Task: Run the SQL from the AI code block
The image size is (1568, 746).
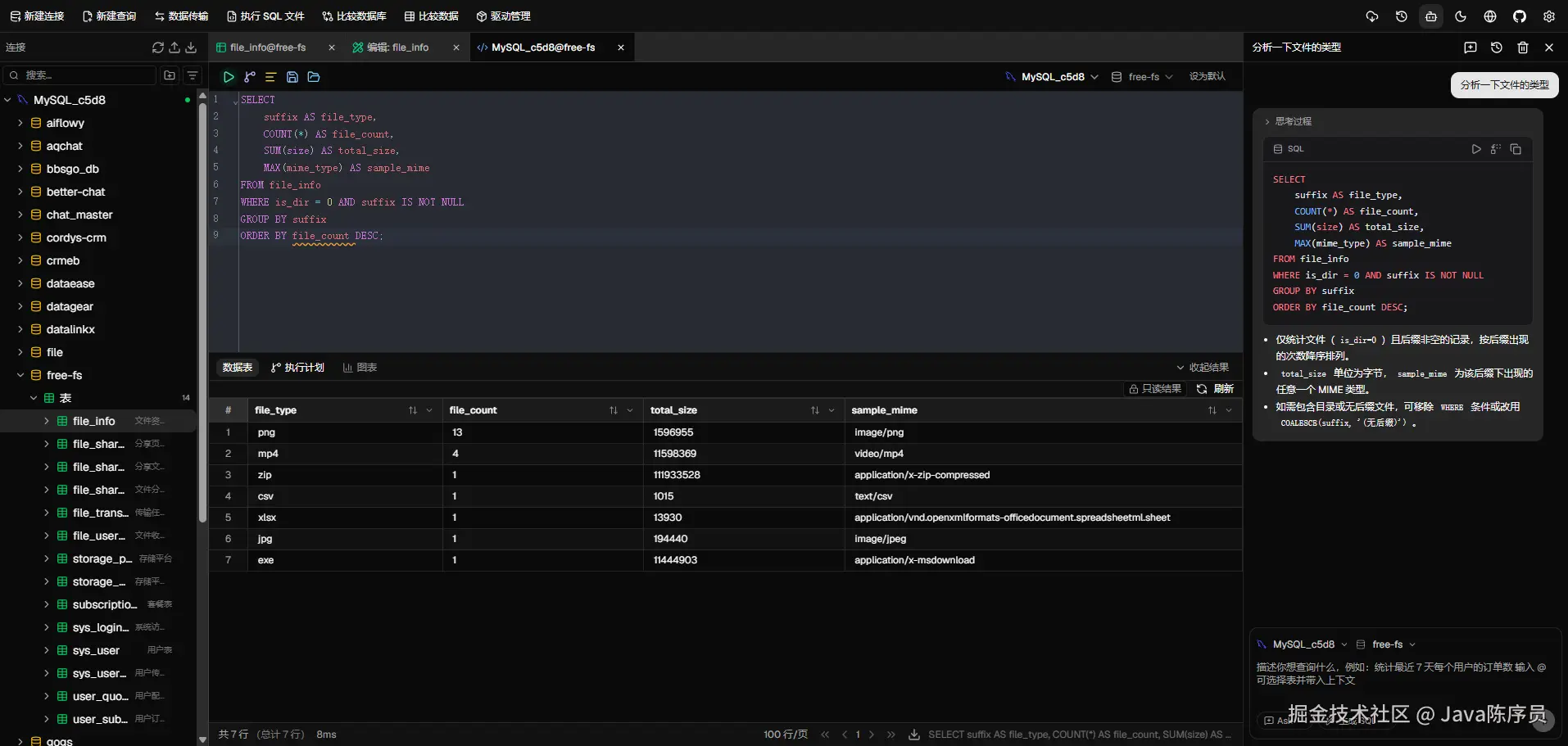Action: pos(1476,149)
